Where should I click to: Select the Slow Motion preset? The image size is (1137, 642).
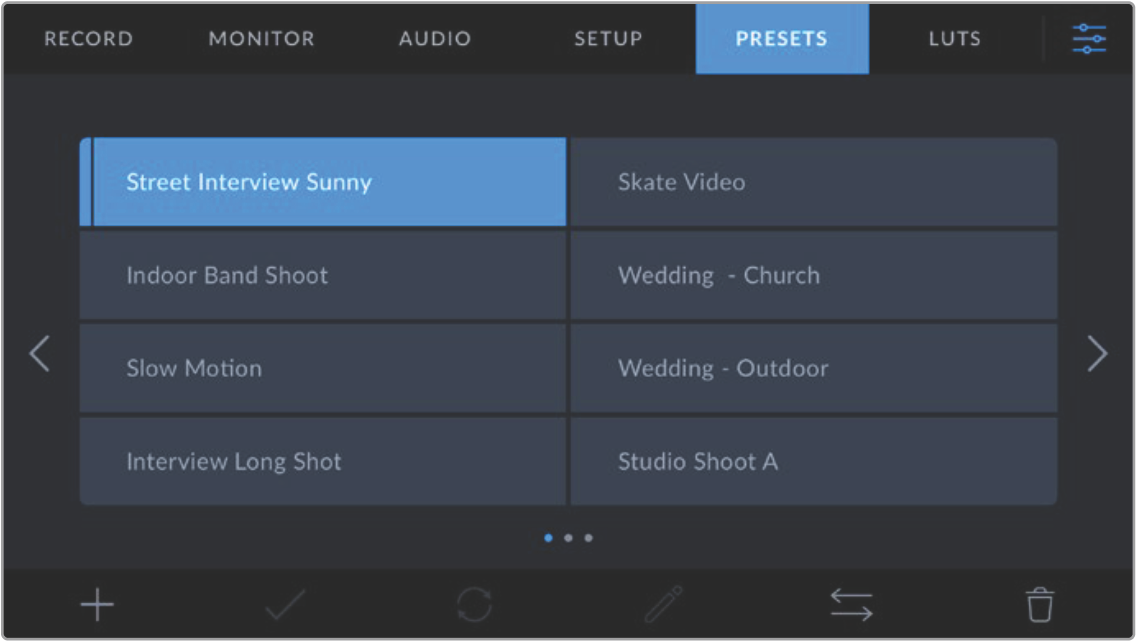point(323,369)
